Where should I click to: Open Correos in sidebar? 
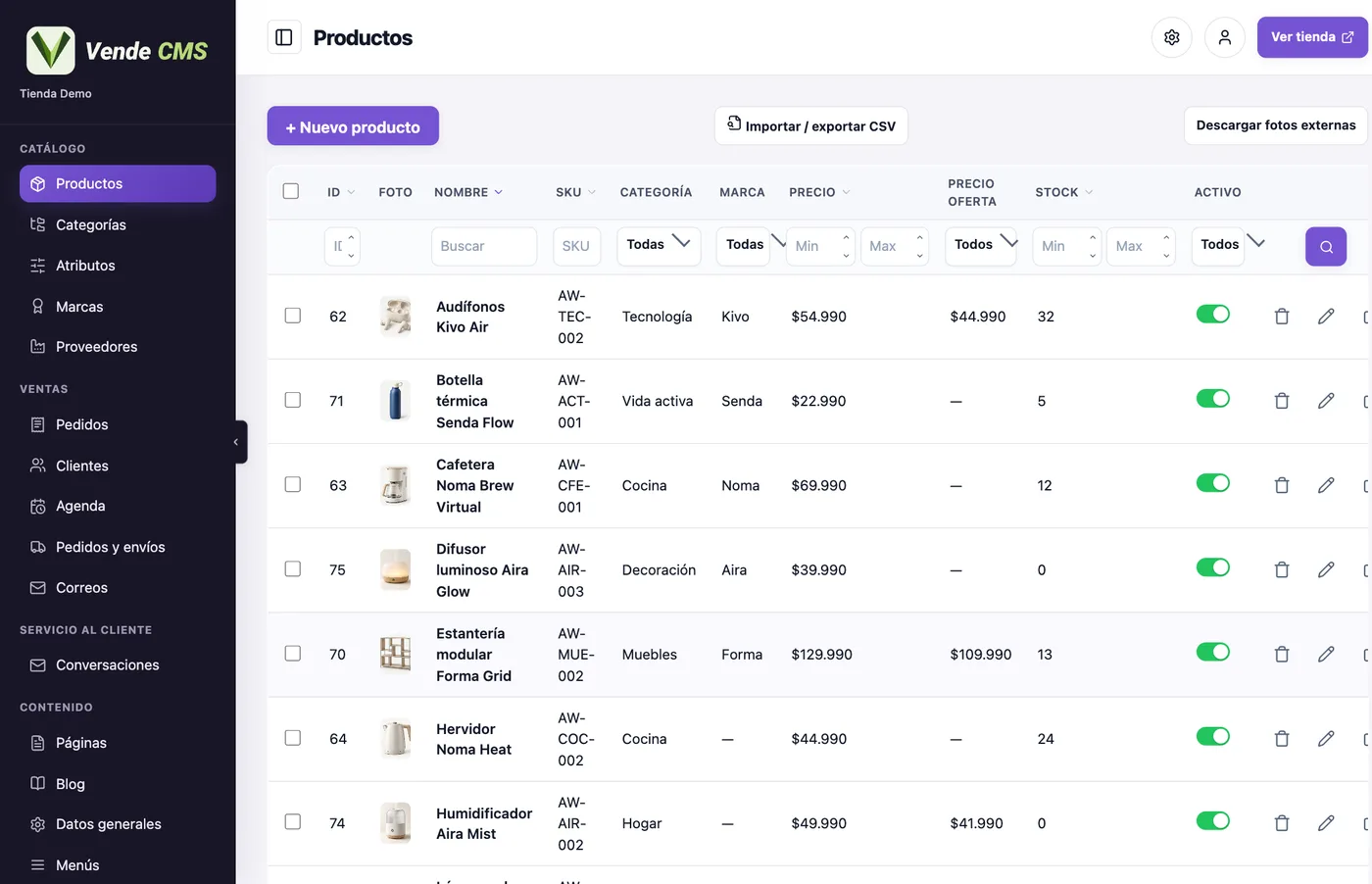click(118, 588)
